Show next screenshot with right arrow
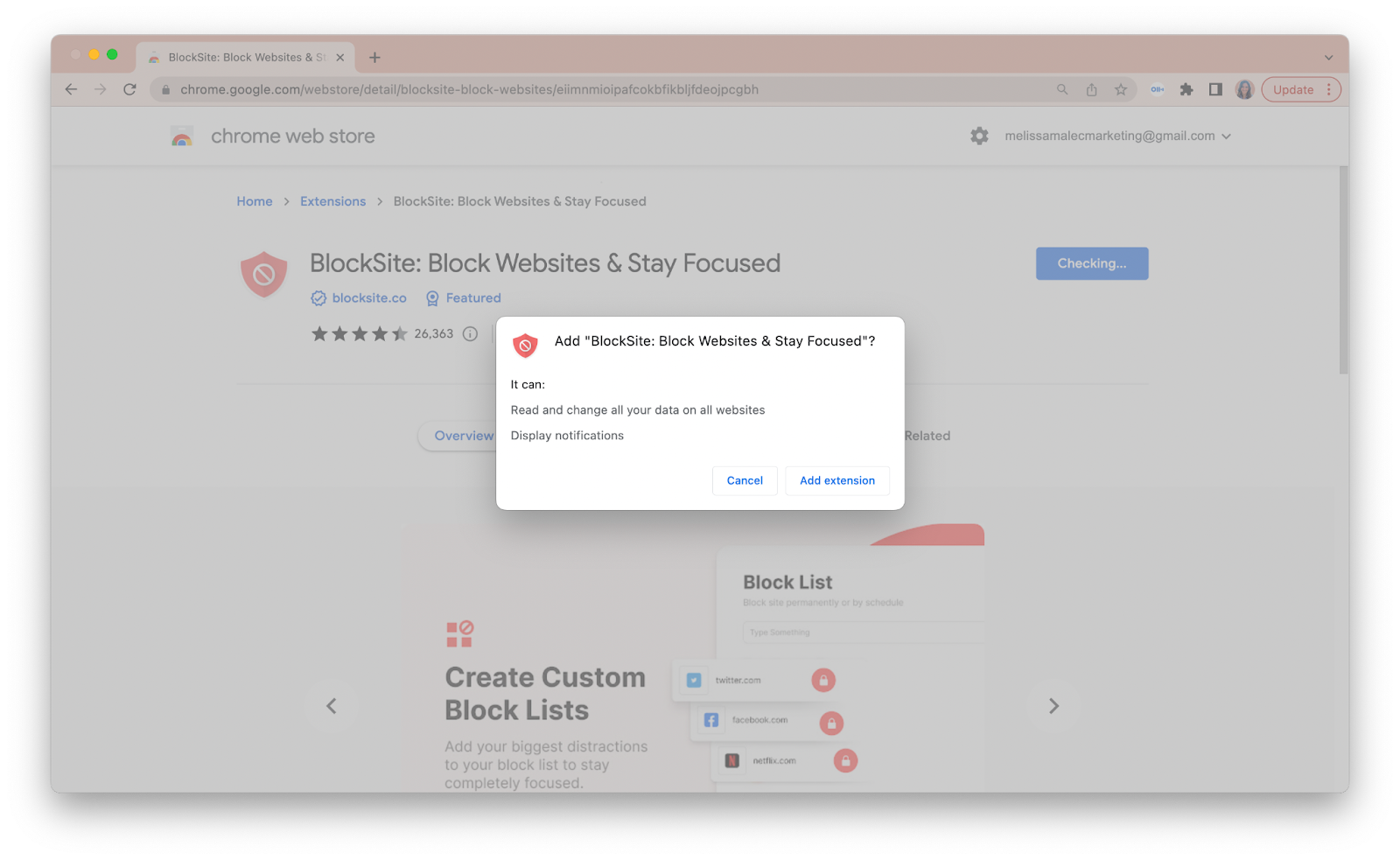 pyautogui.click(x=1054, y=706)
